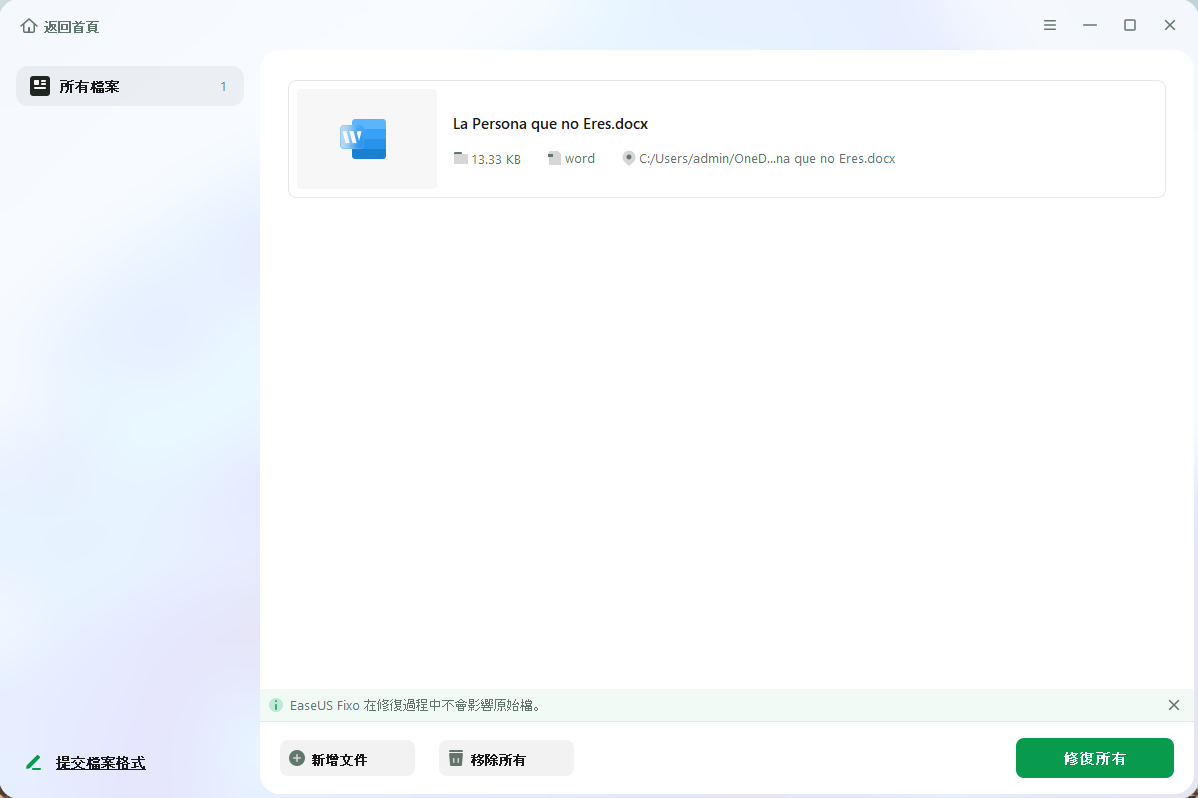Click the green pencil icon in sidebar
1198x798 pixels.
click(34, 763)
